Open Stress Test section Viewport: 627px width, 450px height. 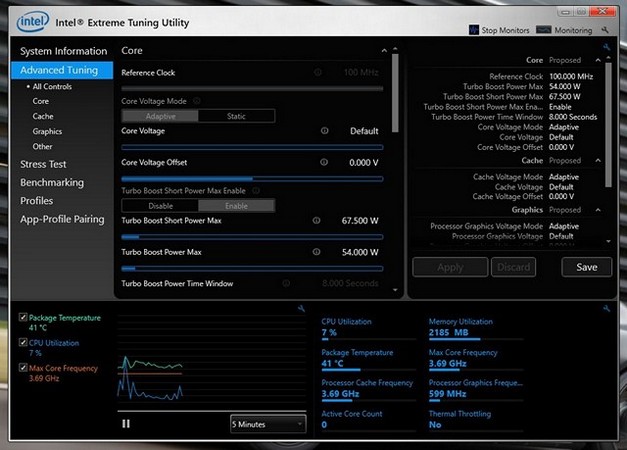coord(43,164)
